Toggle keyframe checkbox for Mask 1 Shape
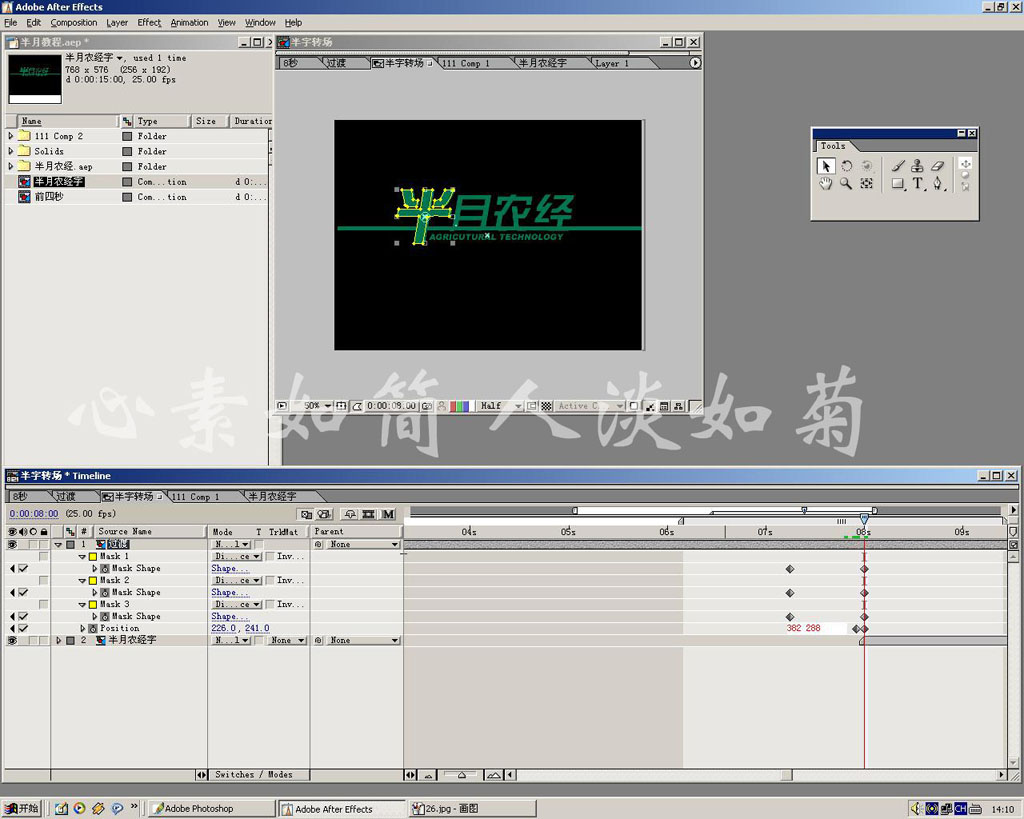The image size is (1024, 819). (x=24, y=568)
